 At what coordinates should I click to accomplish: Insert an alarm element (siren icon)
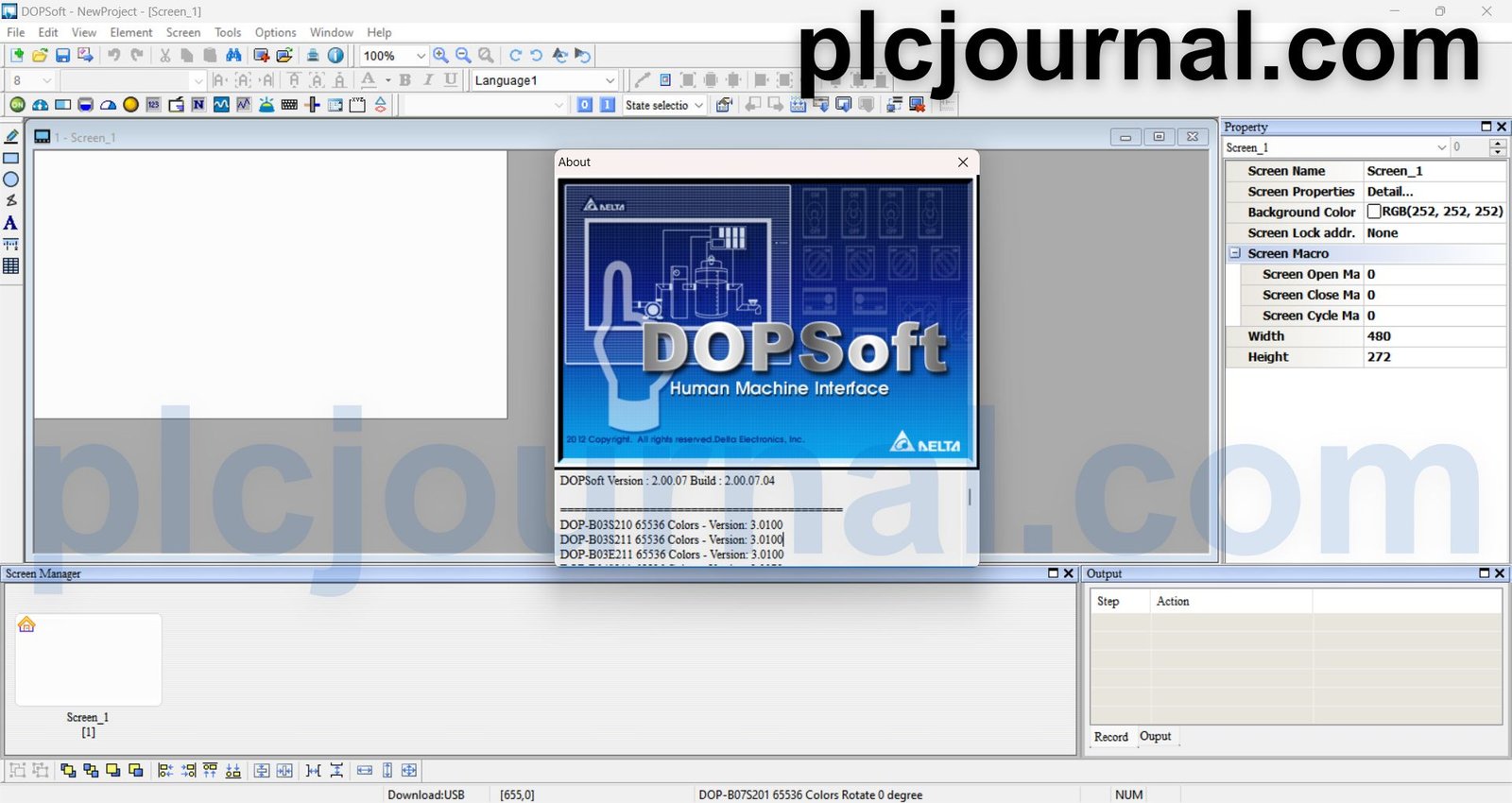point(266,105)
